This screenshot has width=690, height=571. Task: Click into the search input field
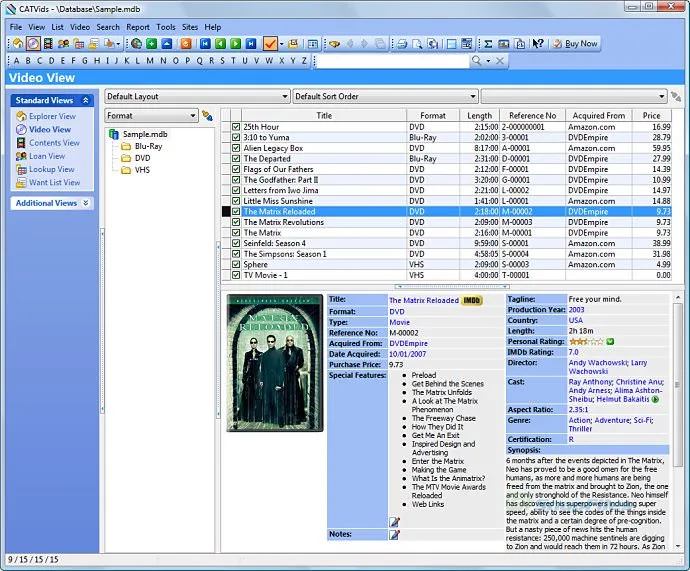(x=393, y=61)
